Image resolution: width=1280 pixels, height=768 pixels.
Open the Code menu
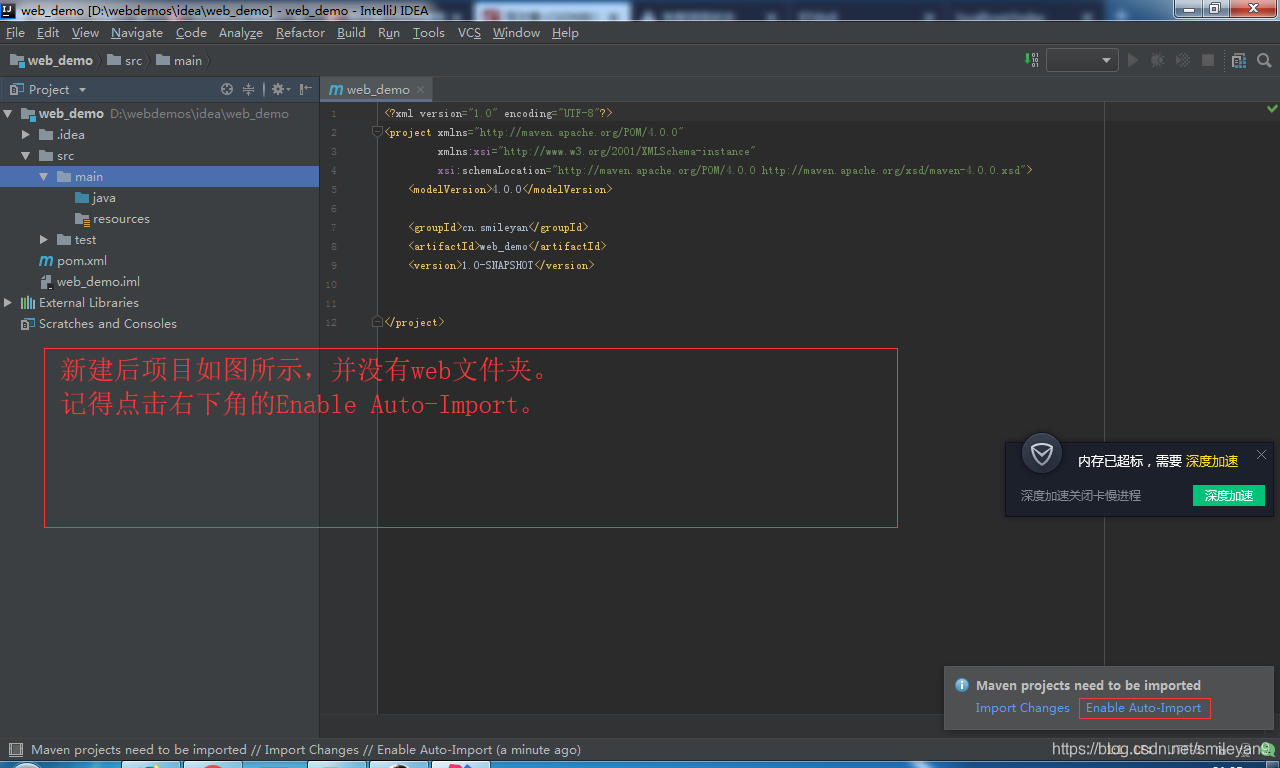click(191, 33)
